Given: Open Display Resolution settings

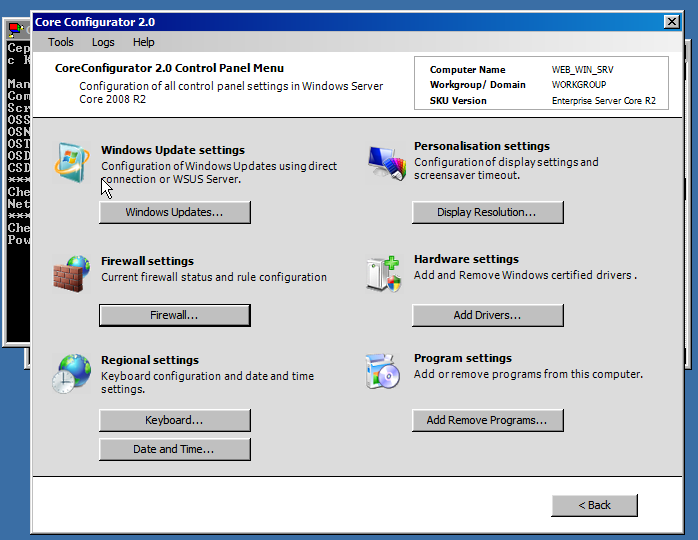Looking at the screenshot, I should pyautogui.click(x=487, y=212).
